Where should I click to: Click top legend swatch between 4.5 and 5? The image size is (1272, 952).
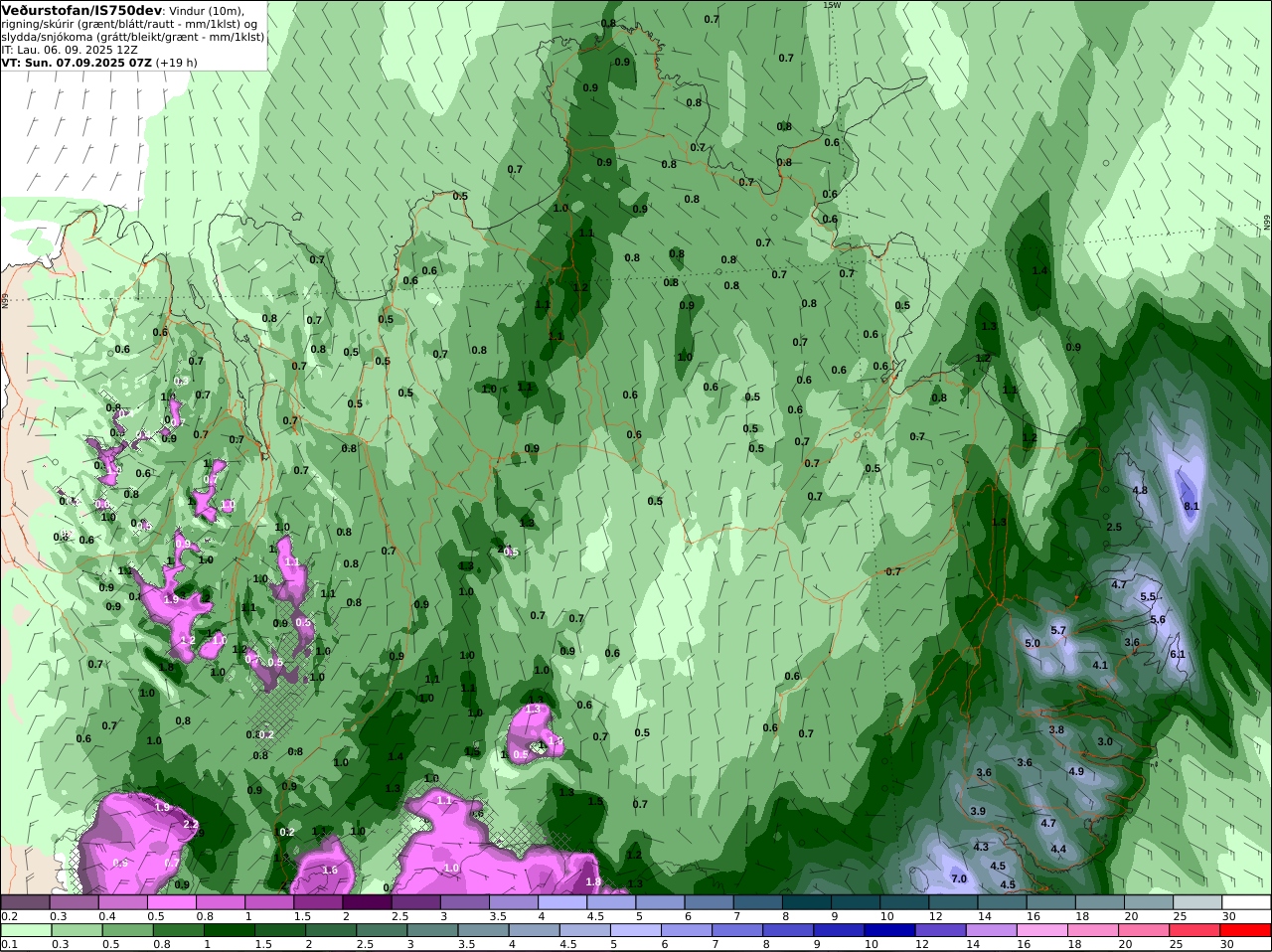point(612,901)
